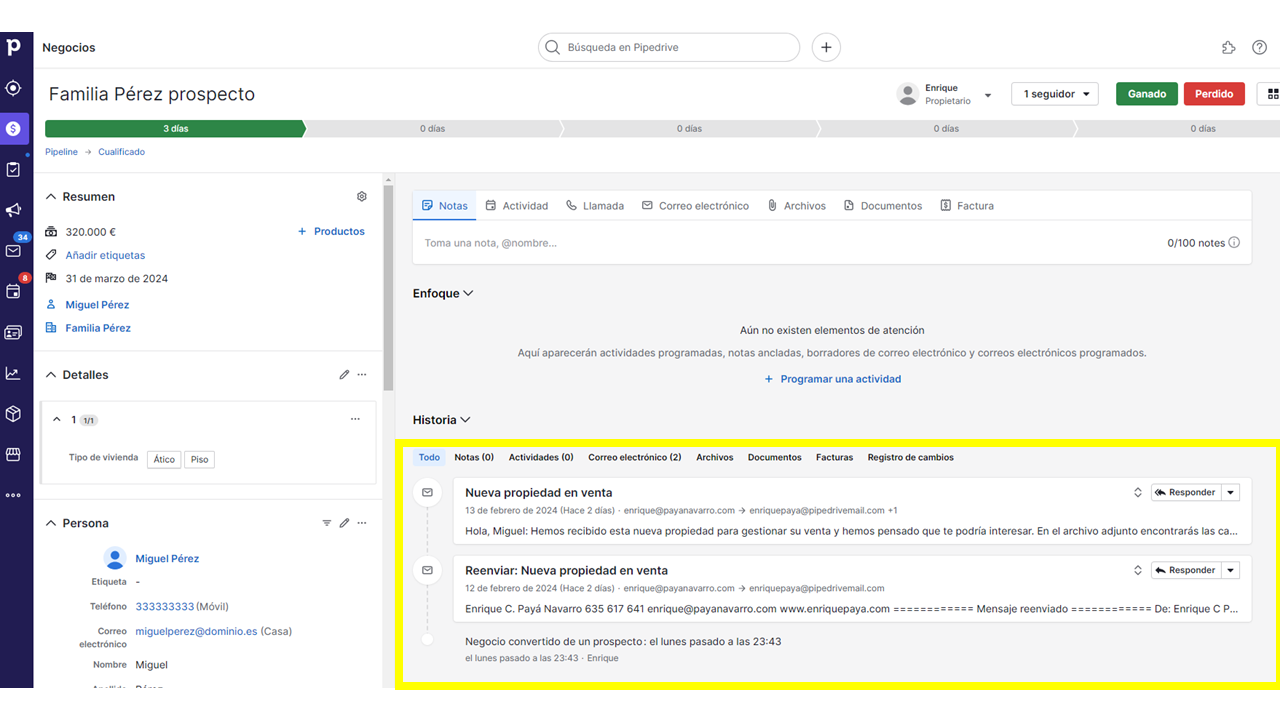Click the first green pipeline stage bar

tap(175, 129)
